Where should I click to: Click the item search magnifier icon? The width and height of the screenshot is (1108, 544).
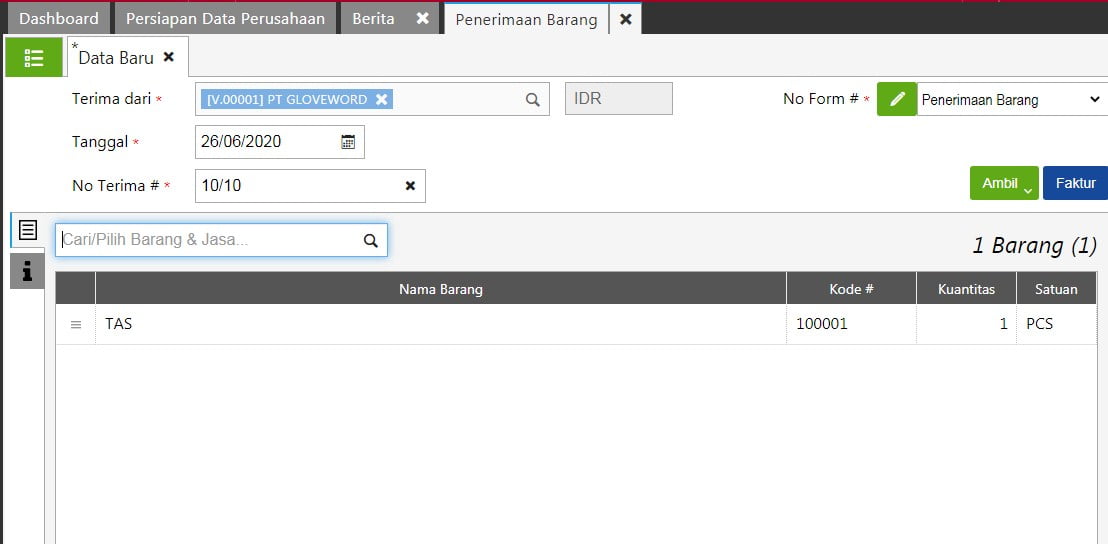371,240
